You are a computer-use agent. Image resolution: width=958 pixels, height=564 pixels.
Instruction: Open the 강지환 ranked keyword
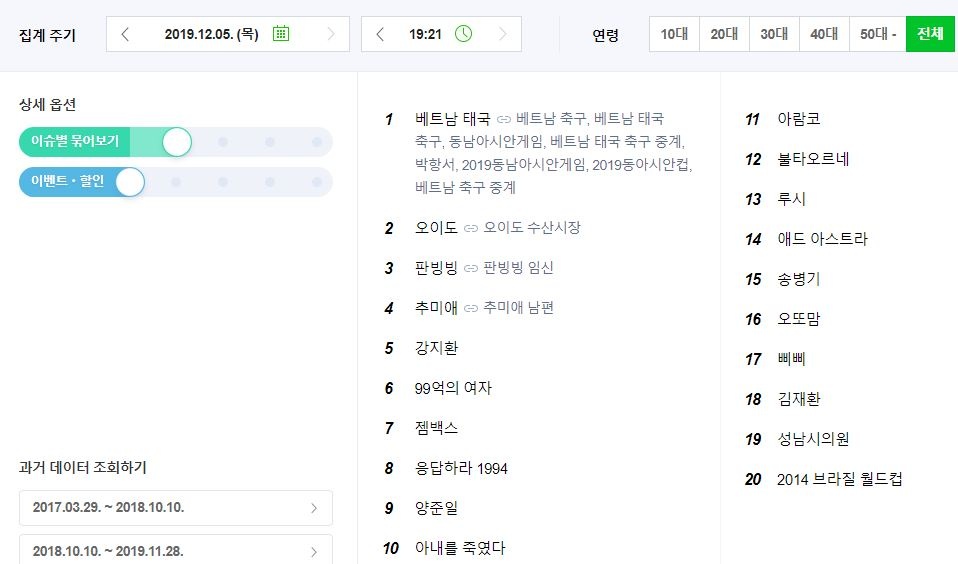[x=436, y=348]
